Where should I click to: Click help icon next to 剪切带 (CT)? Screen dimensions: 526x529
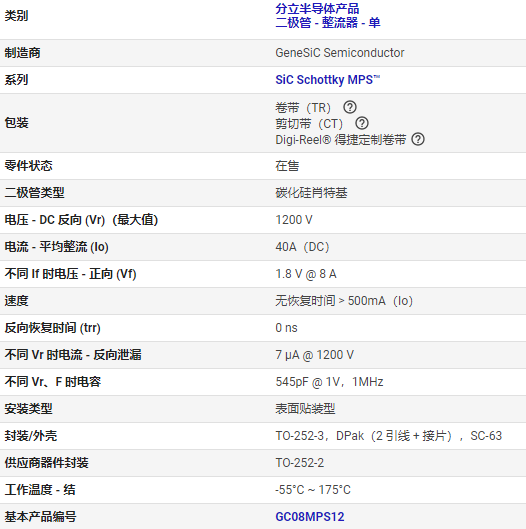[x=362, y=123]
